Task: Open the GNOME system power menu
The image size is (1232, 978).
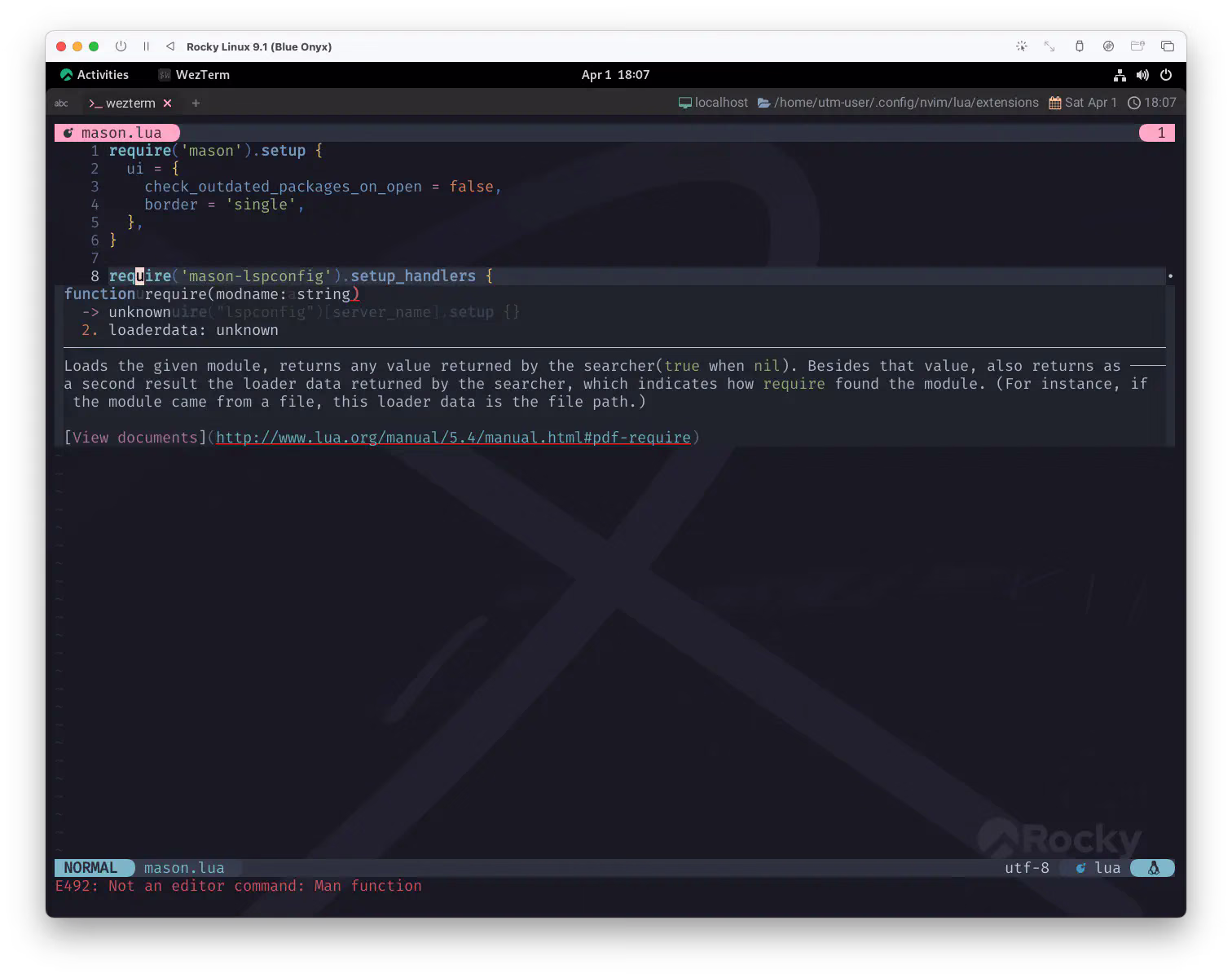Action: (1166, 75)
